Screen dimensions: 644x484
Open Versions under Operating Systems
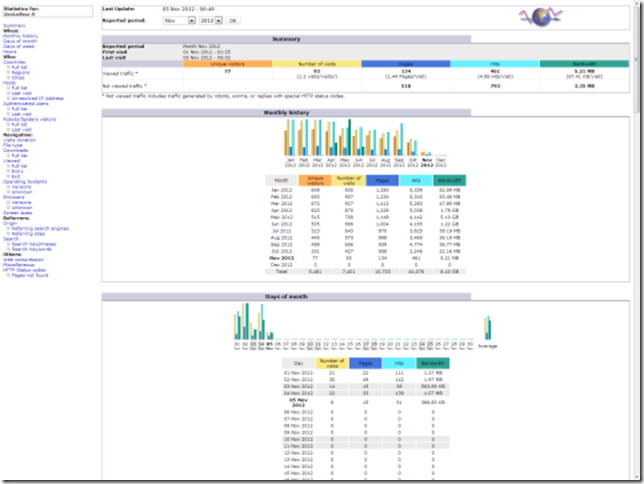[21, 187]
